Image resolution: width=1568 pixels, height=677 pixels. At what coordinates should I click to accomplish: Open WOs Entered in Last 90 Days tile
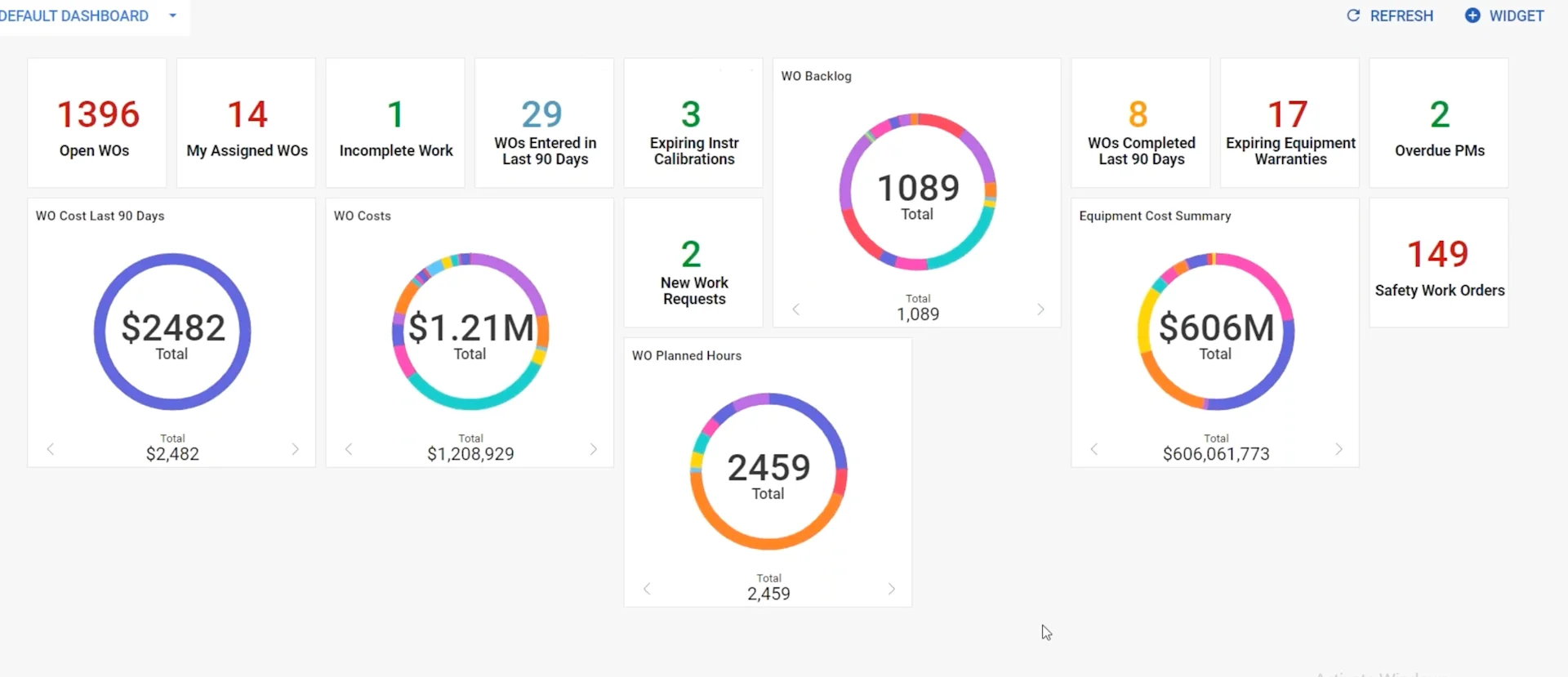point(545,122)
